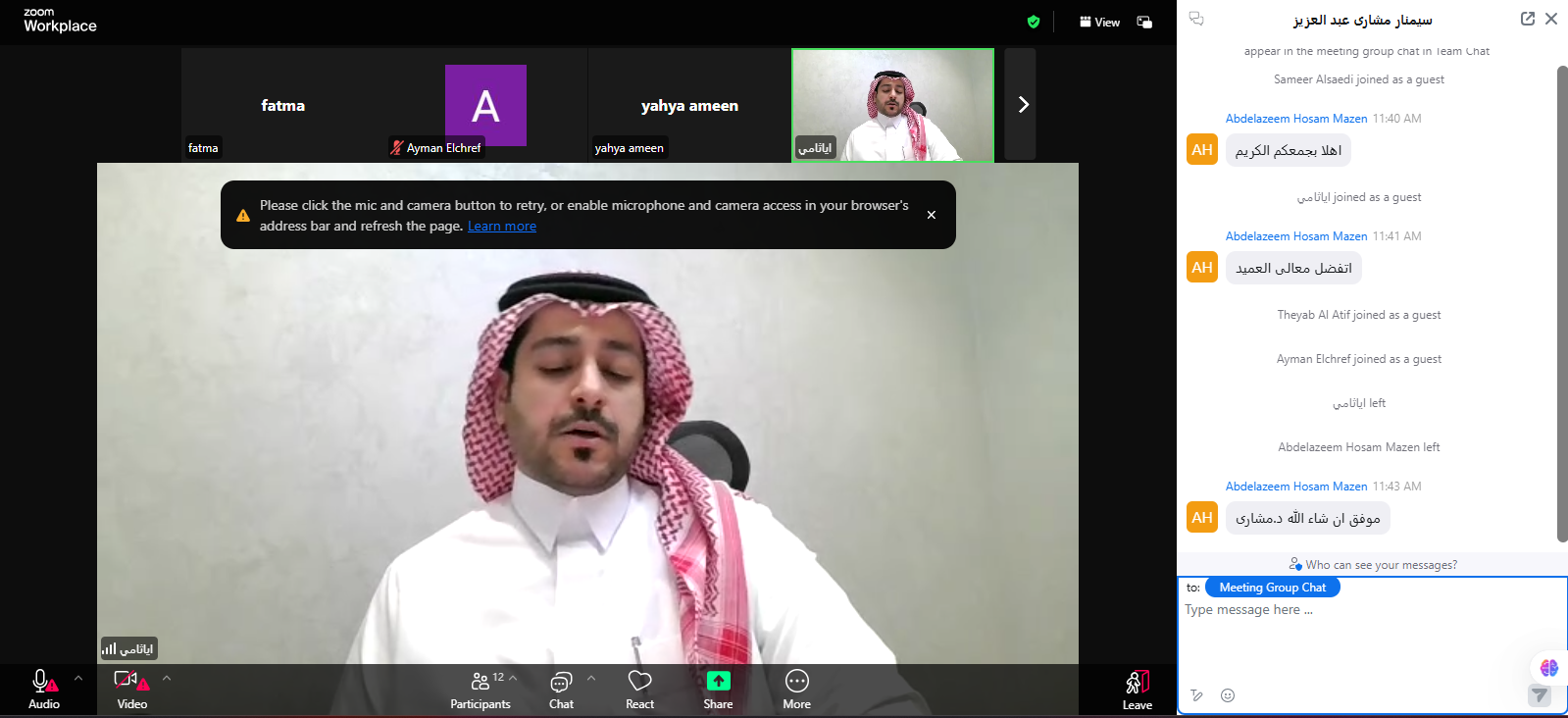Expand the chat options caret
1568x718 pixels.
pos(591,678)
